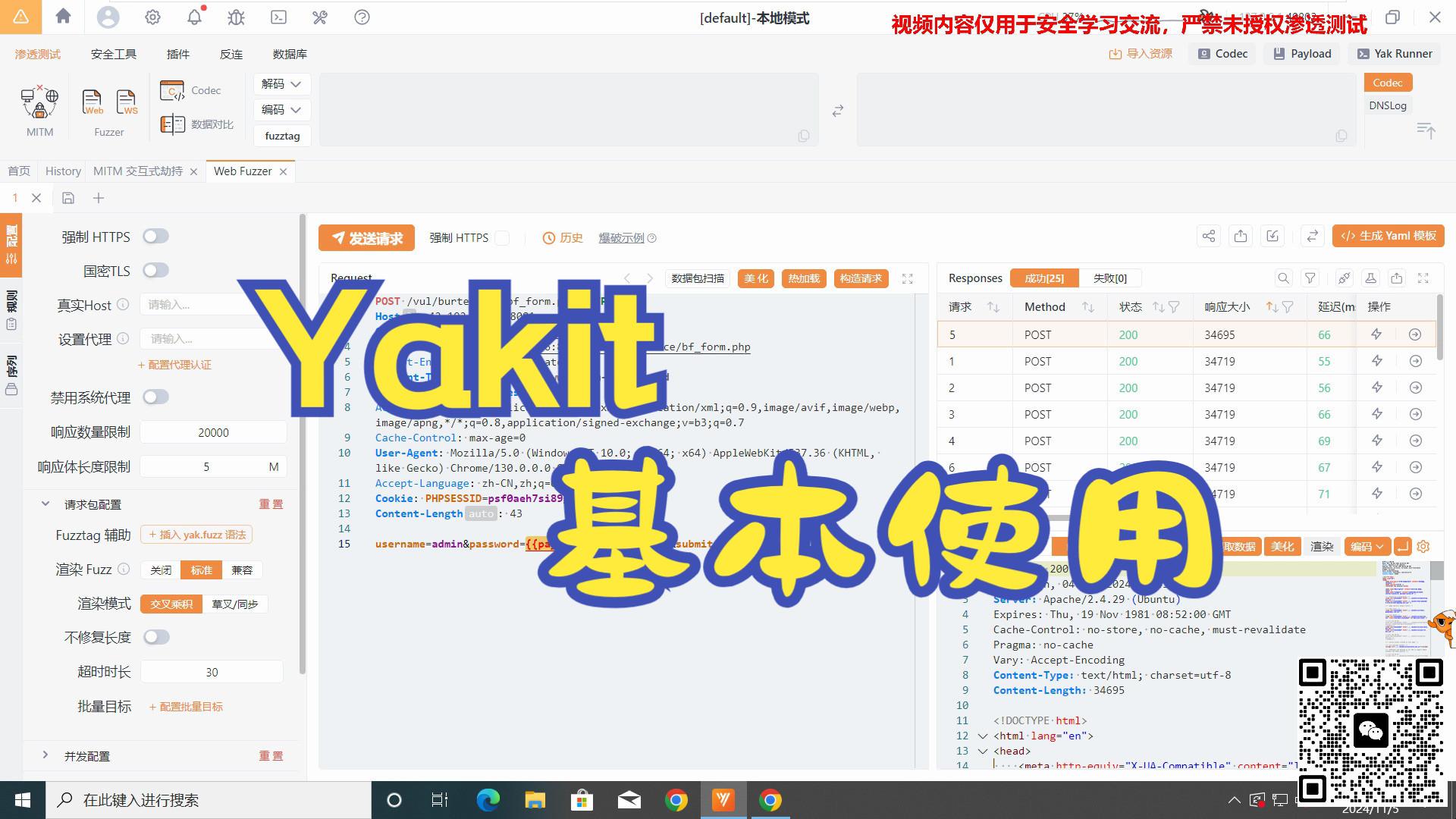Screen dimensions: 1456x819
Task: Swap codec input and output
Action: tap(837, 111)
